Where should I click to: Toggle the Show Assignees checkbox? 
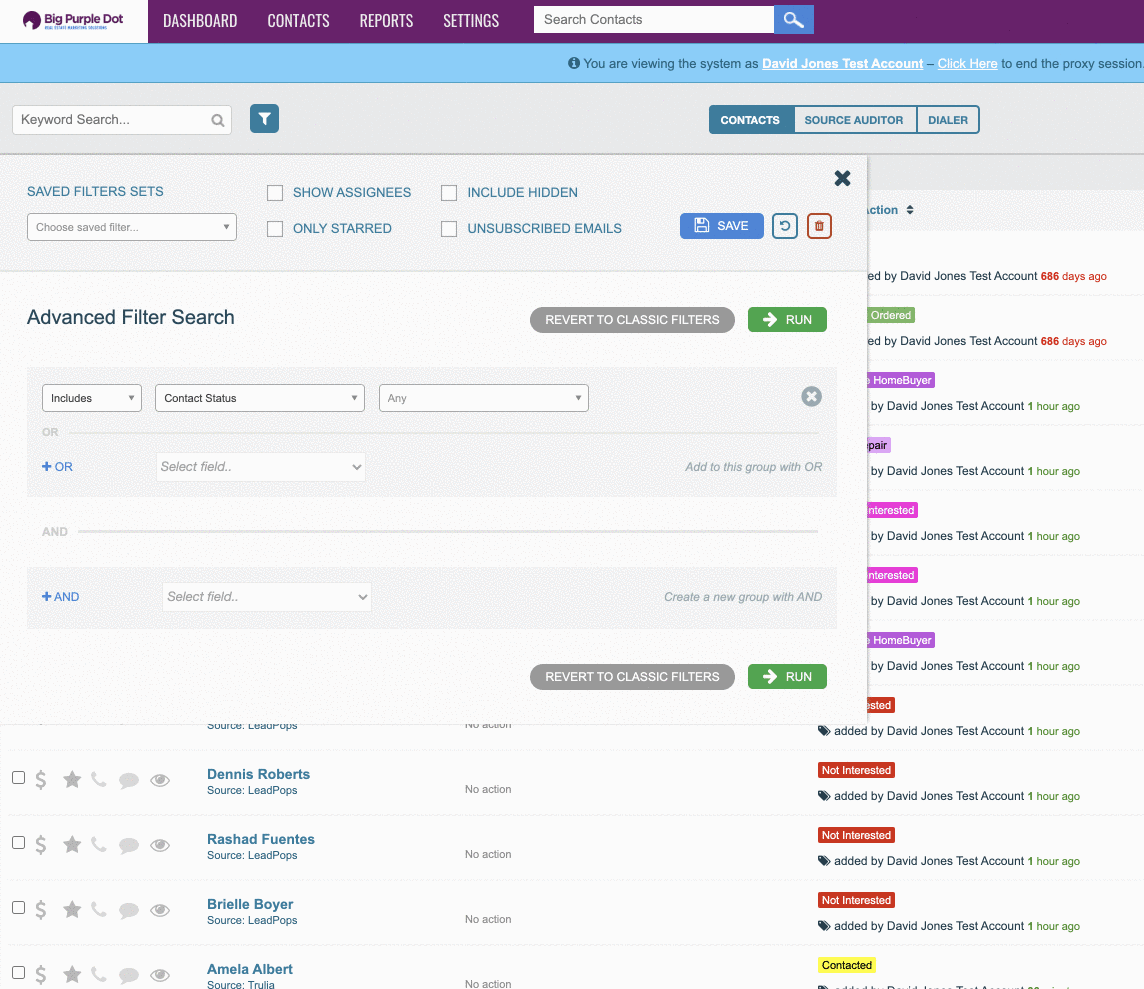275,193
